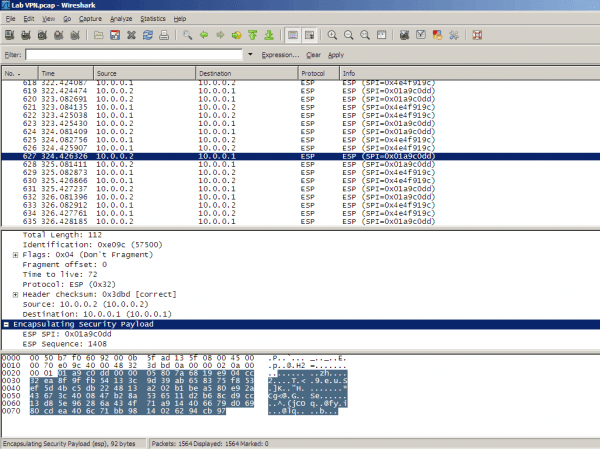Click the Expression... button
Viewport: 600px width, 449px height.
[x=281, y=54]
